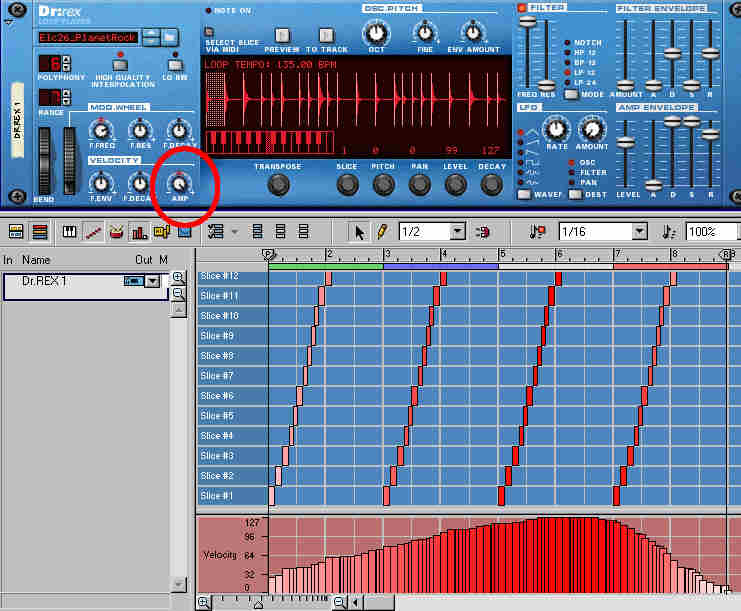741x611 pixels.
Task: Click the LFO Rate knob
Action: coord(556,128)
